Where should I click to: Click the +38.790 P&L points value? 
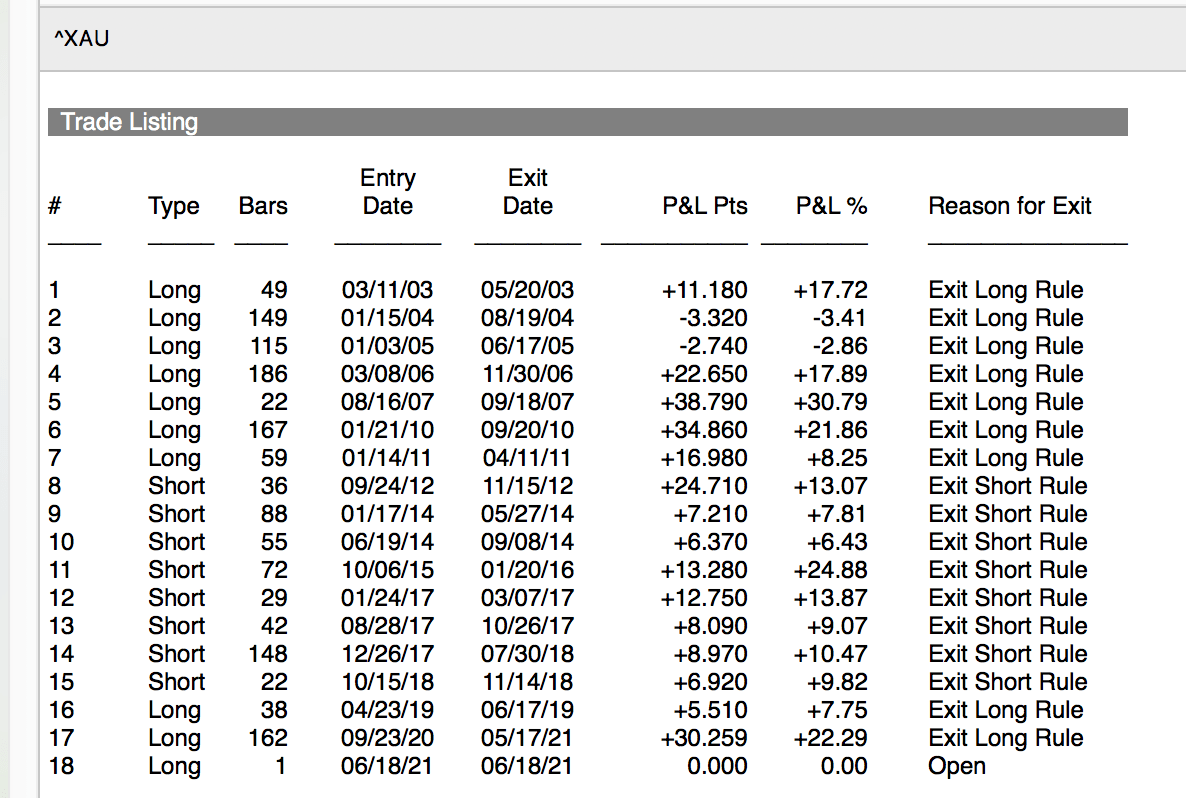click(704, 402)
